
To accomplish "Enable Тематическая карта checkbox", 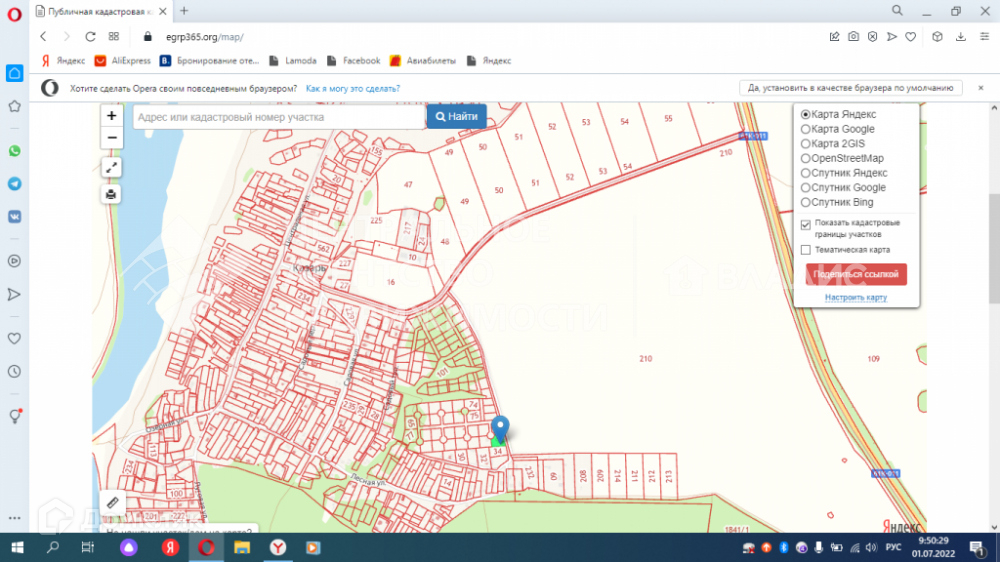I will [806, 250].
